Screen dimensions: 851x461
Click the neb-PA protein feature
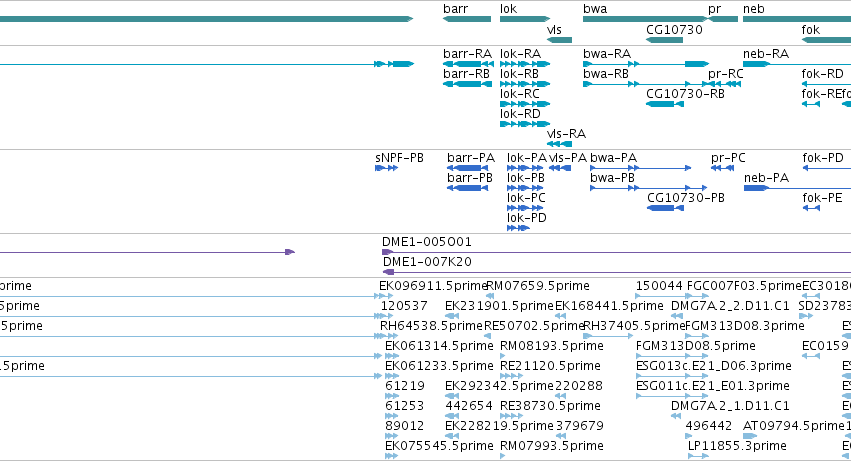pyautogui.click(x=797, y=188)
